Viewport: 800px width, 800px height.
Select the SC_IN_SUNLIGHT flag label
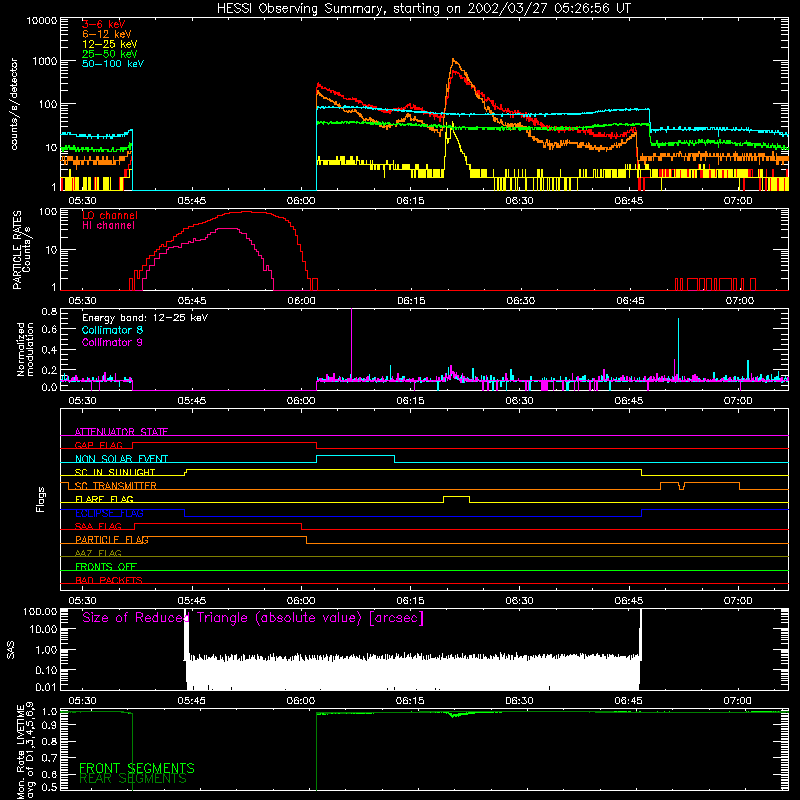click(x=115, y=472)
